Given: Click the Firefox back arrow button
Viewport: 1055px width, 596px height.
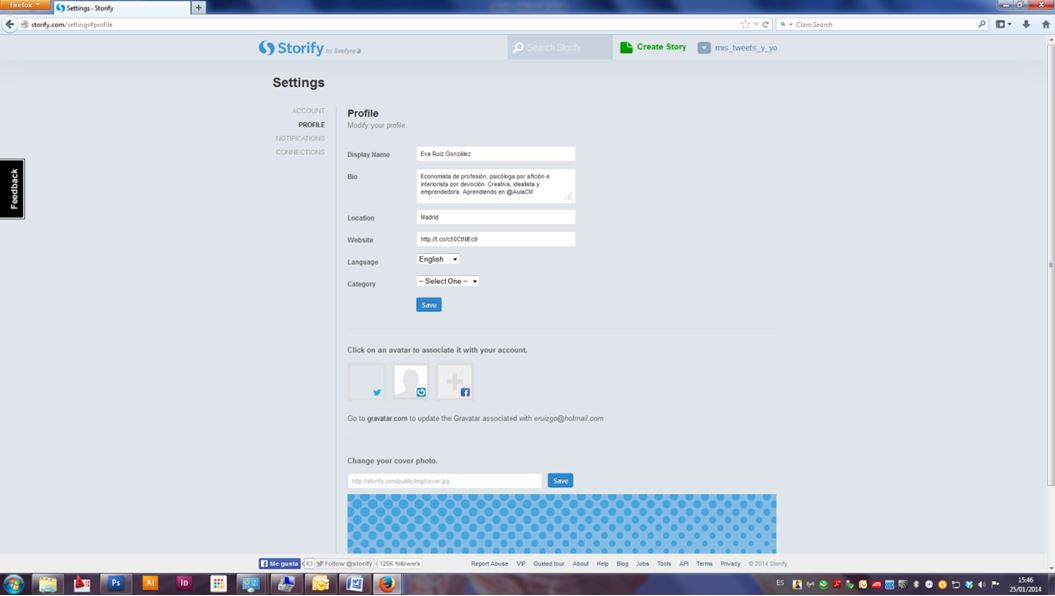Looking at the screenshot, I should tap(10, 24).
